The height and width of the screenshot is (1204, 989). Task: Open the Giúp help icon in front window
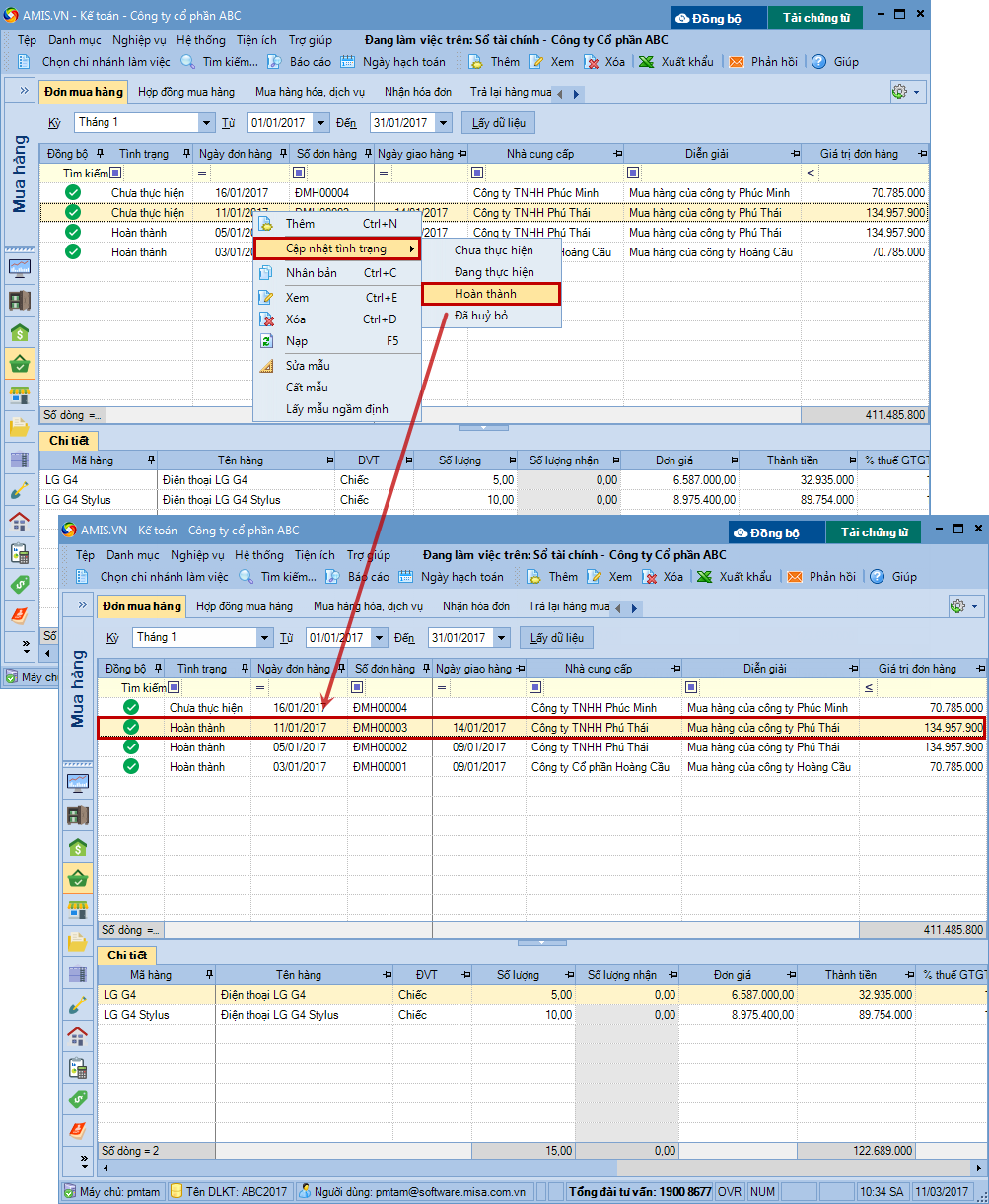pyautogui.click(x=877, y=577)
